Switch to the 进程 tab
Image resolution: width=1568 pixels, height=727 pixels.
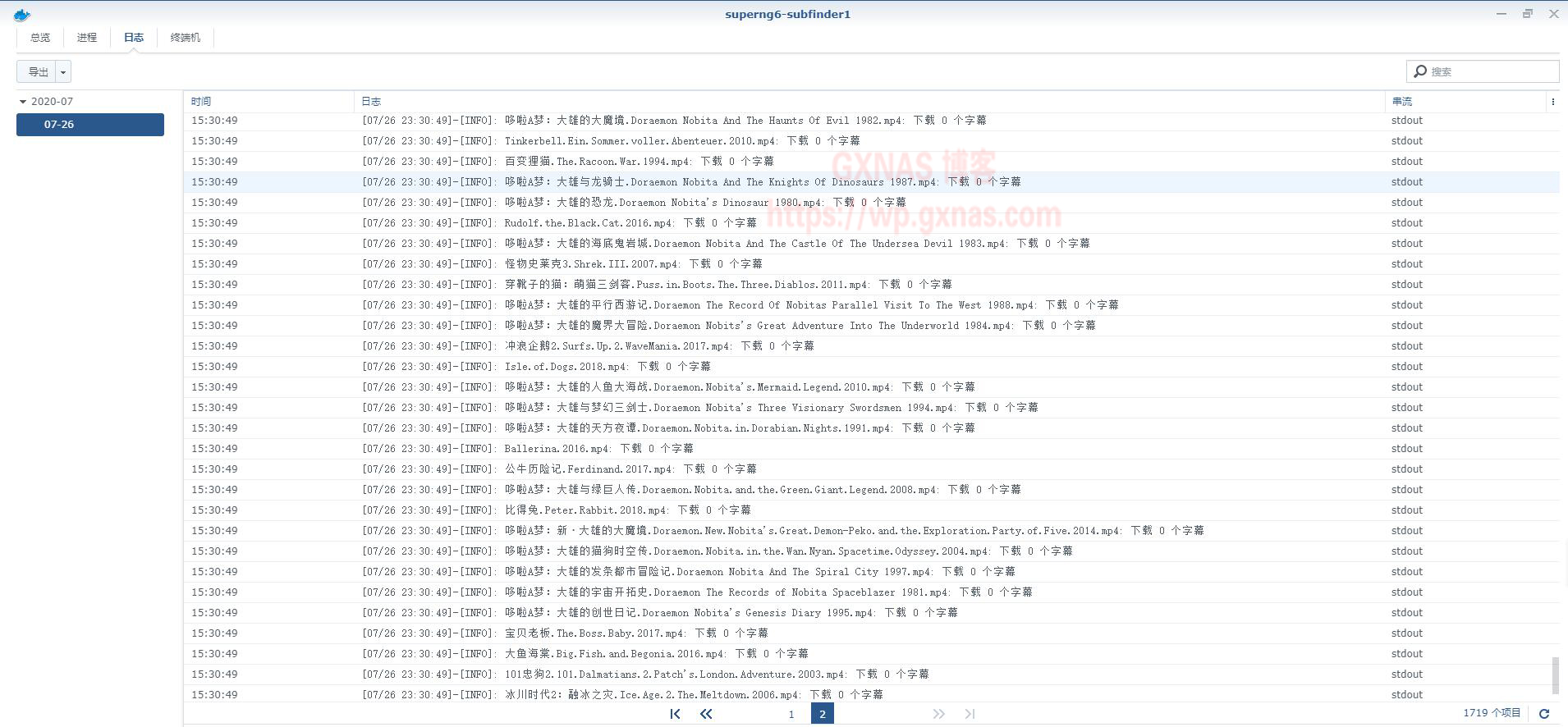[x=87, y=38]
